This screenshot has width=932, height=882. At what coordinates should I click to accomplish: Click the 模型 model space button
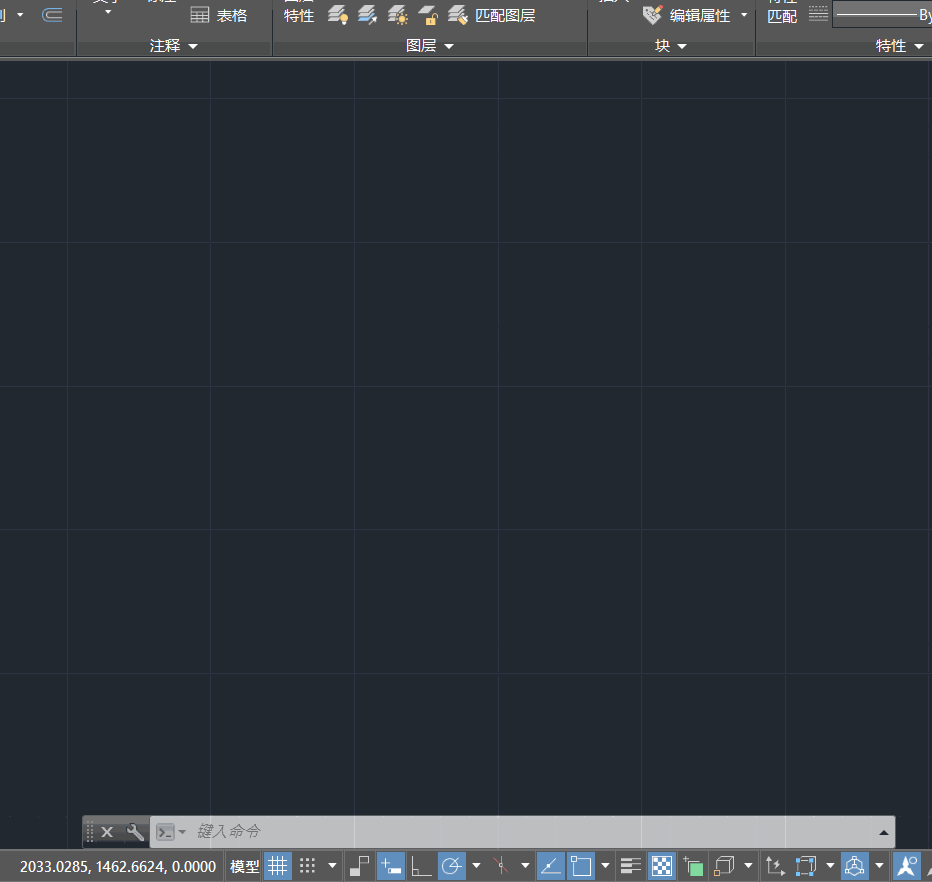click(x=244, y=867)
